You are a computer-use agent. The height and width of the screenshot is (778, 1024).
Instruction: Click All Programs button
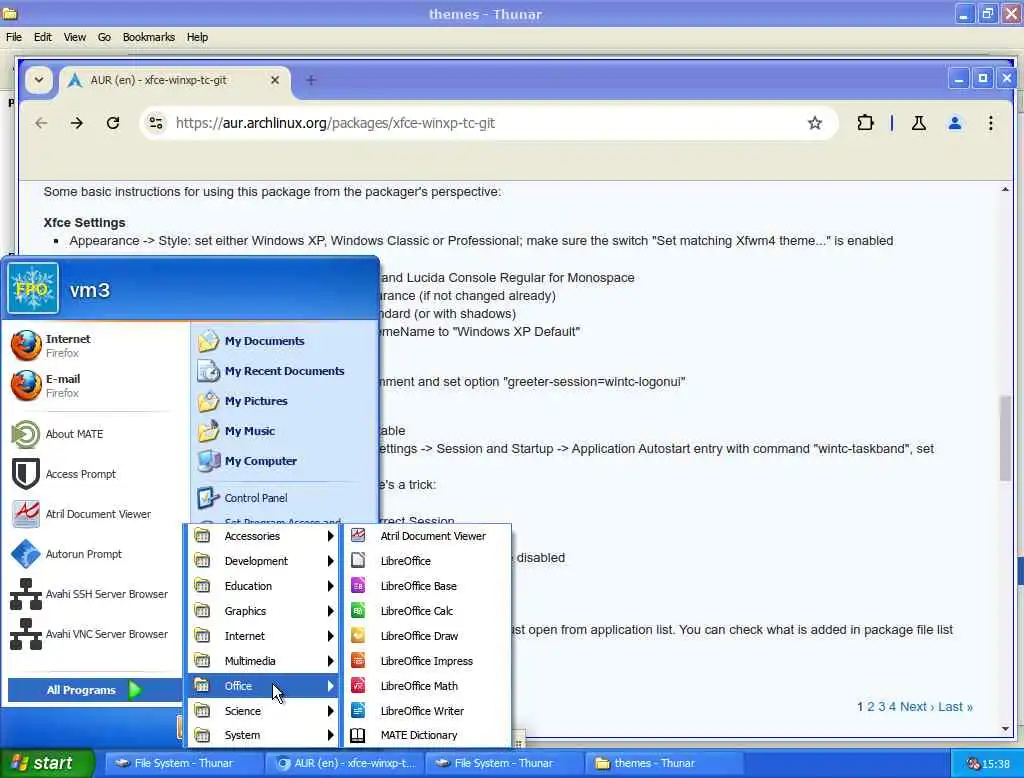coord(94,690)
